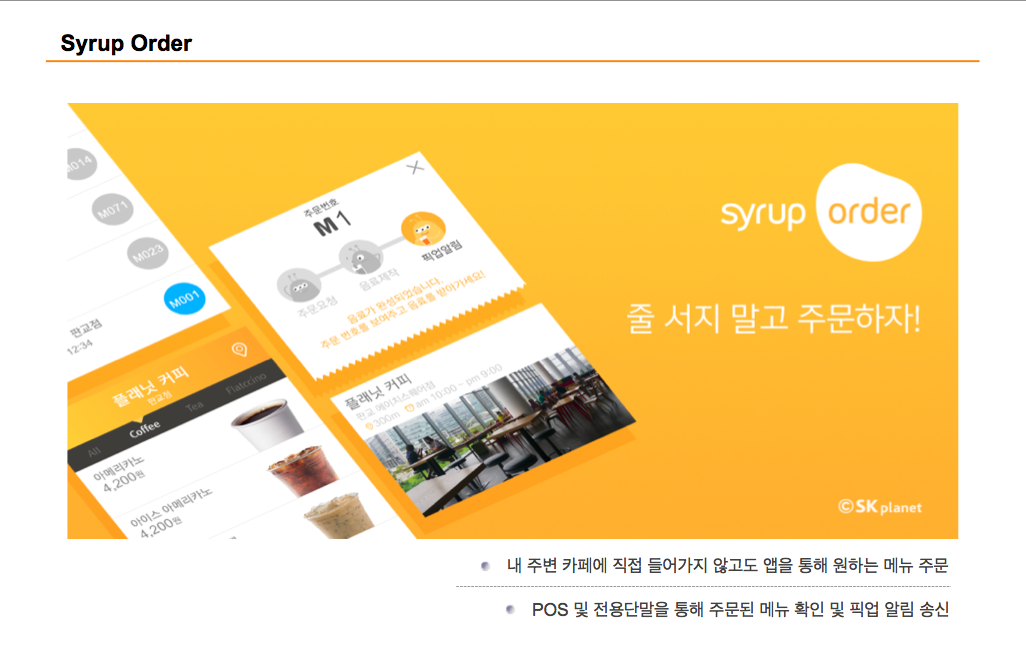The width and height of the screenshot is (1026, 665).
Task: Select 아이스 아메리카노 4,200원 menu item
Action: click(x=170, y=513)
